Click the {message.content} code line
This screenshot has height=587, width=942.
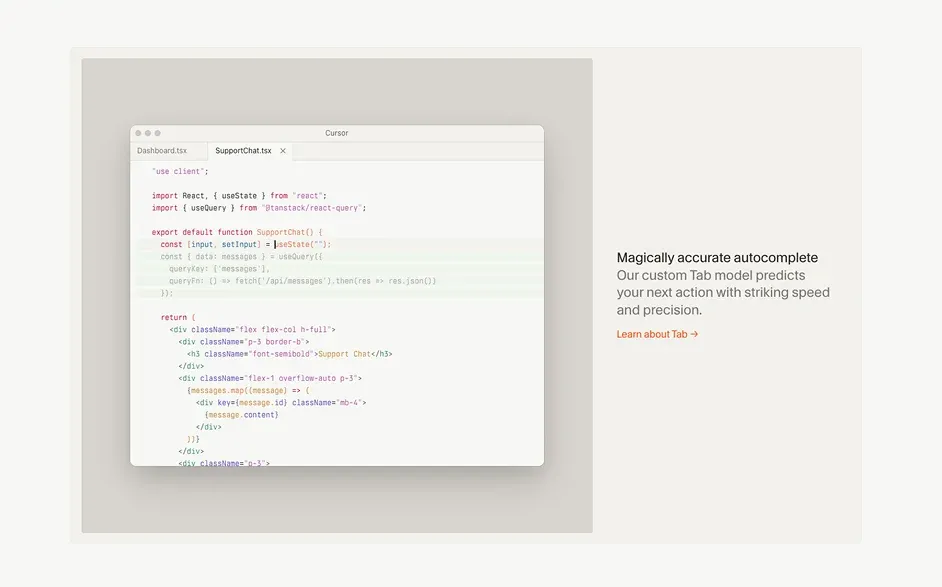click(x=241, y=414)
